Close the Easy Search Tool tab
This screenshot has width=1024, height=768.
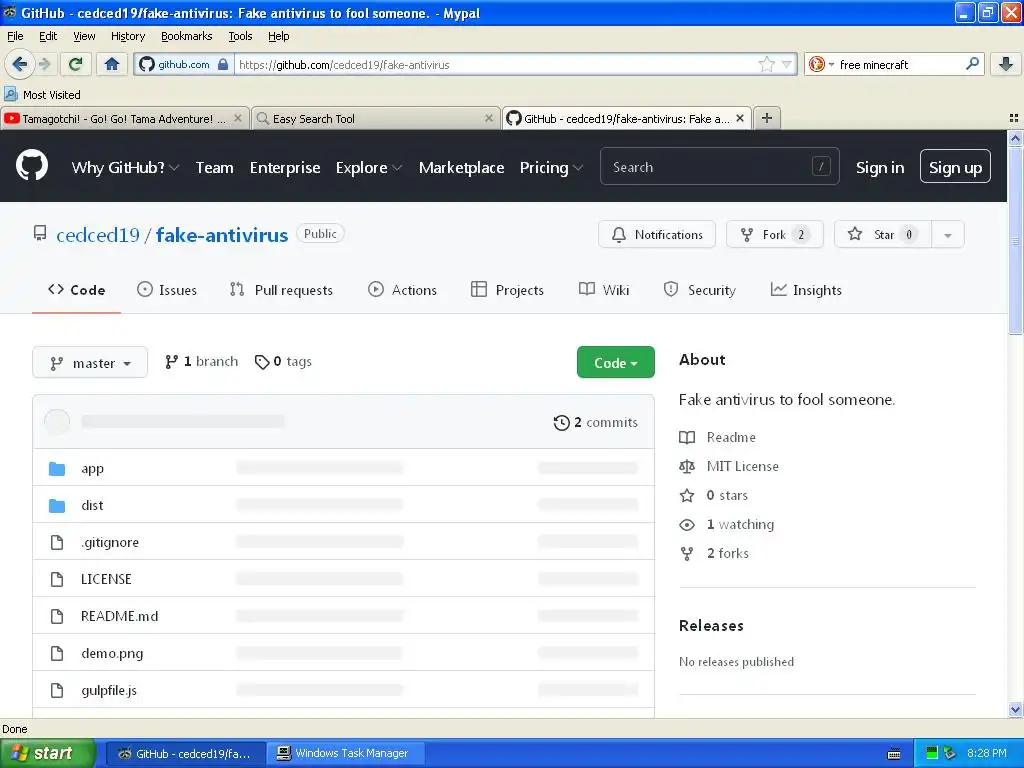pos(488,118)
